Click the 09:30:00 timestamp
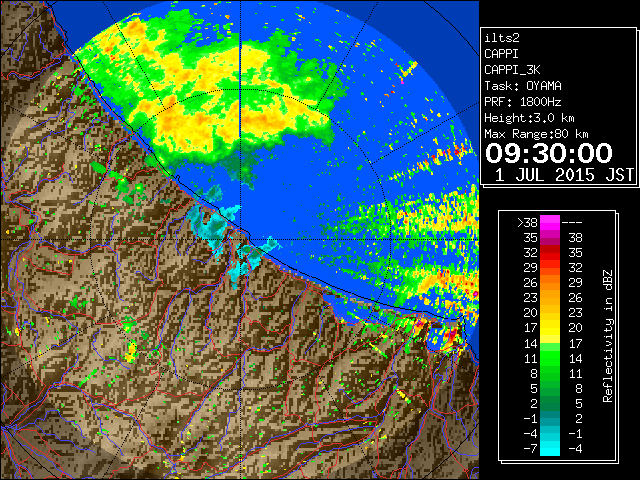640x480 pixels. (x=549, y=153)
